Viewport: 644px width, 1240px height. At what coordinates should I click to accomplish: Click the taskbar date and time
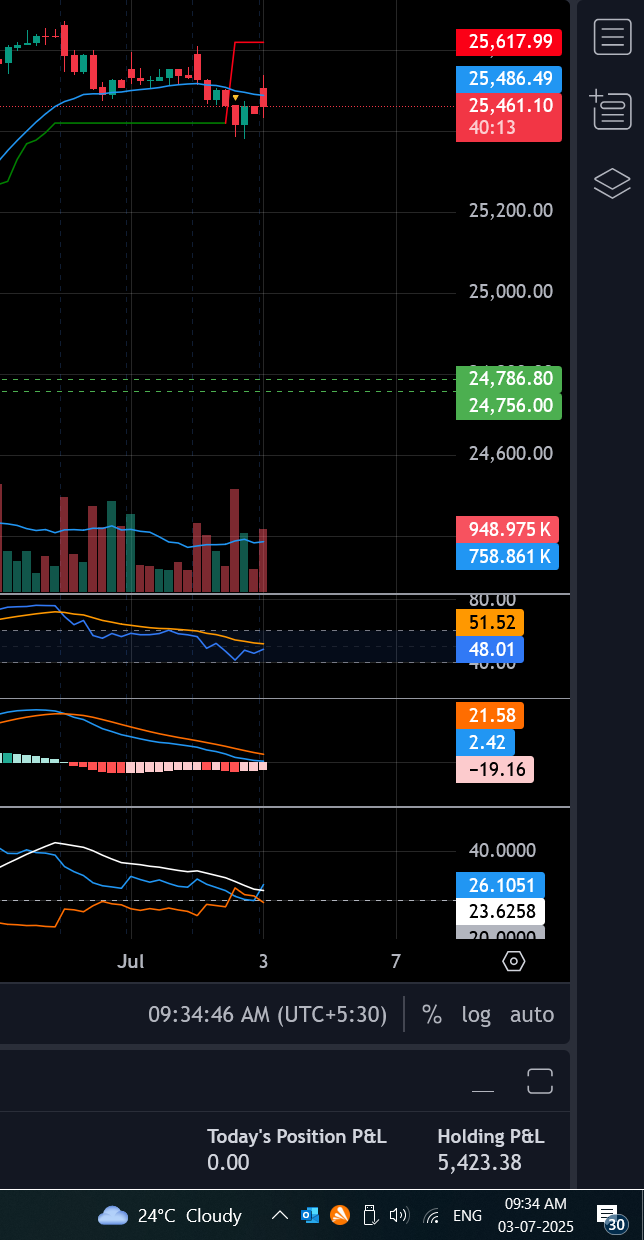[535, 1215]
